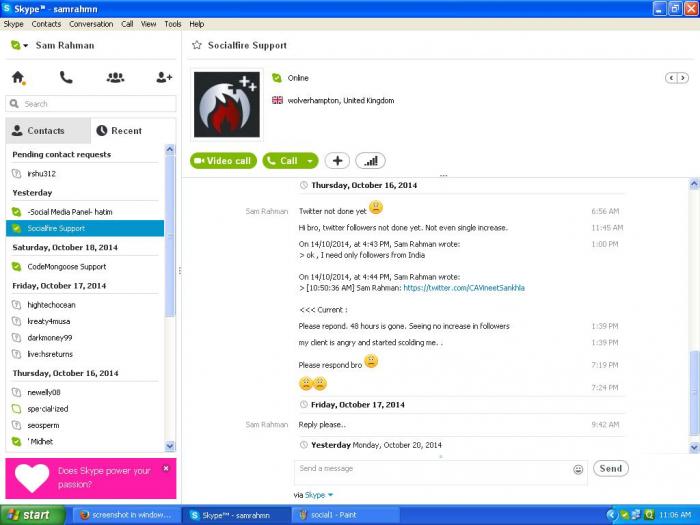Screen dimensions: 700x525
Task: Click the Send button
Action: click(611, 468)
